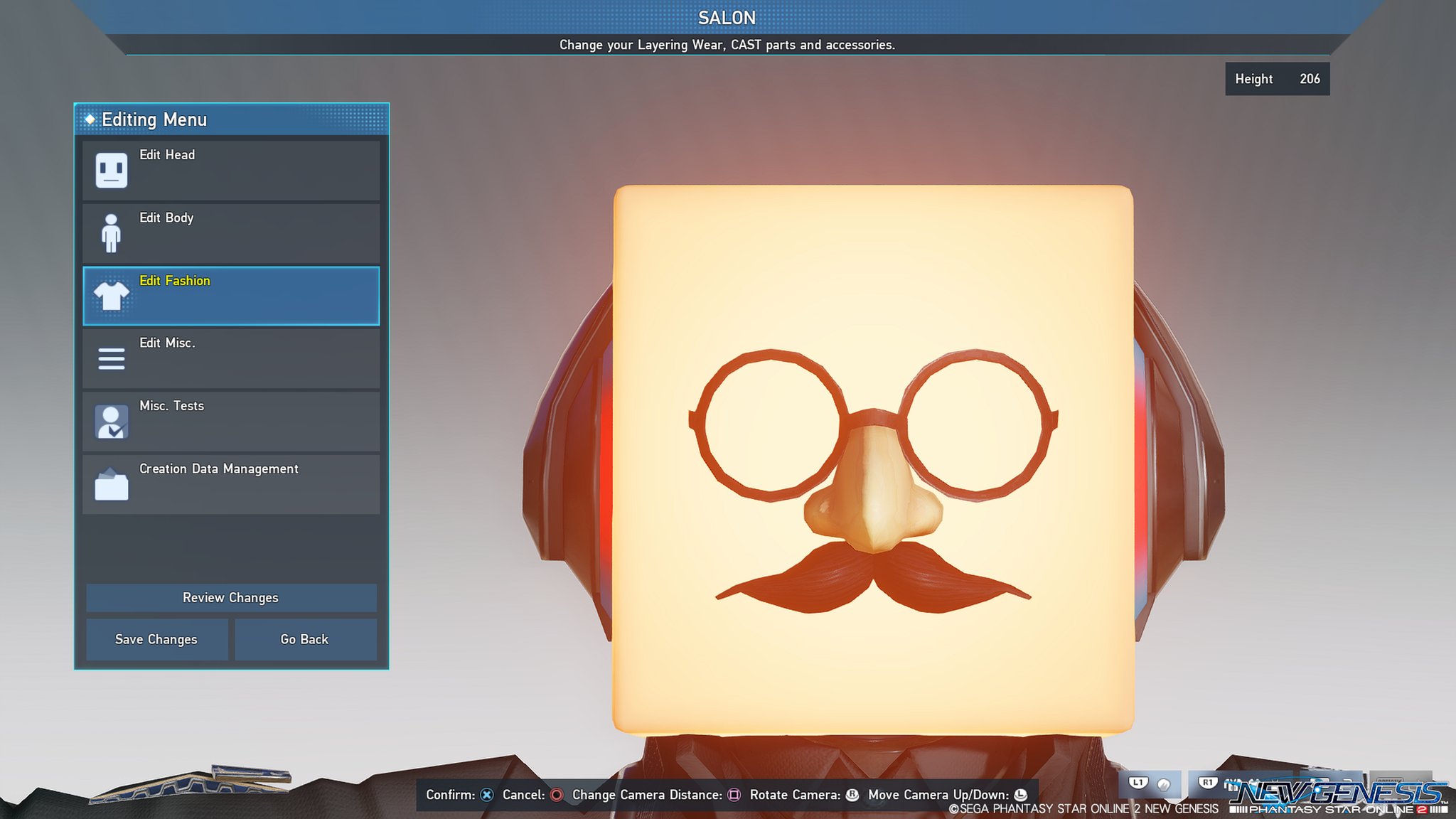Click the Misc. Tests person-check icon
This screenshot has height=819, width=1456.
point(112,422)
